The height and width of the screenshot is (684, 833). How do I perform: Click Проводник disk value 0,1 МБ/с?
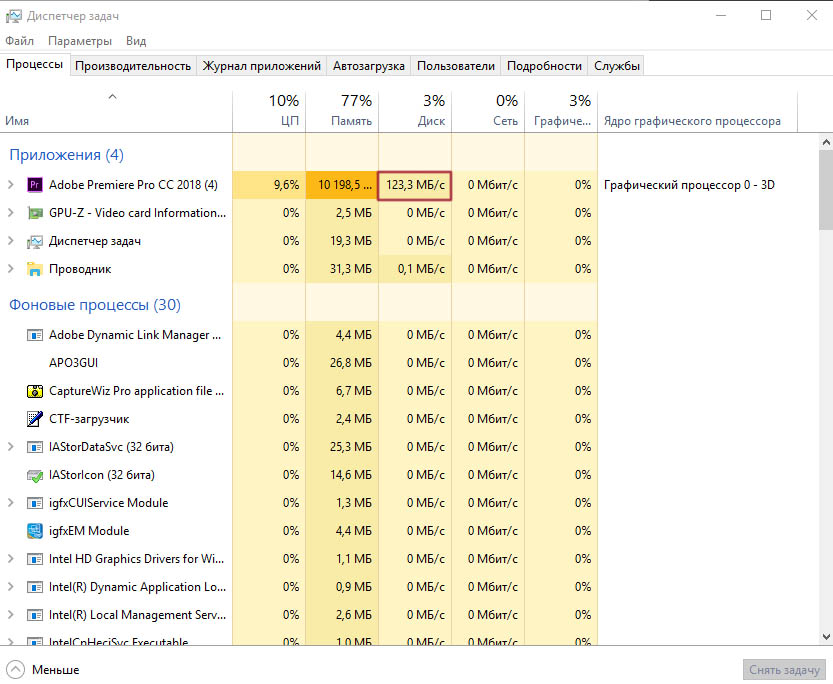(x=415, y=269)
